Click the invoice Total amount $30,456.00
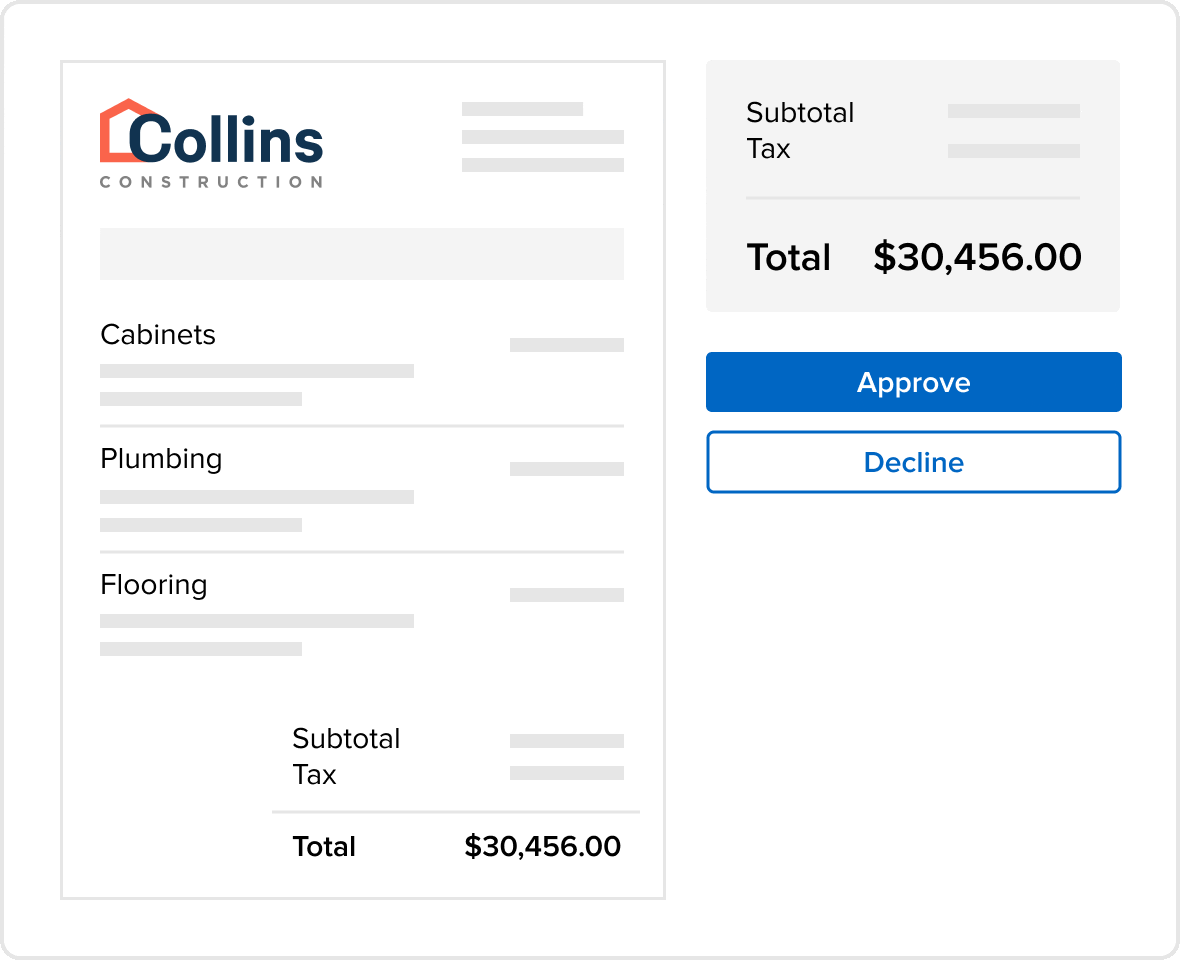The height and width of the screenshot is (960, 1180). (x=543, y=846)
